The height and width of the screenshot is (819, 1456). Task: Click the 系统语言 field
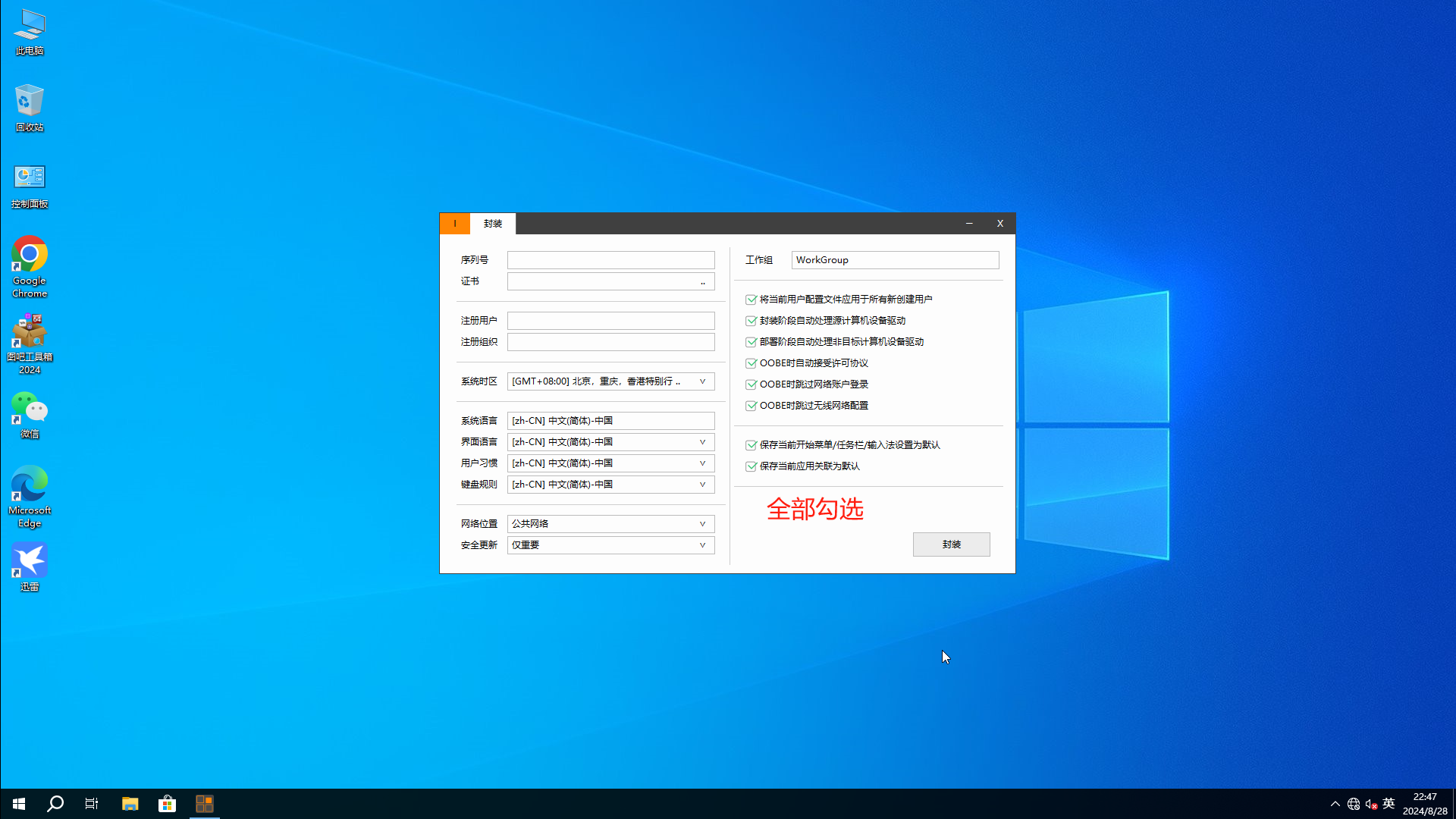(610, 421)
